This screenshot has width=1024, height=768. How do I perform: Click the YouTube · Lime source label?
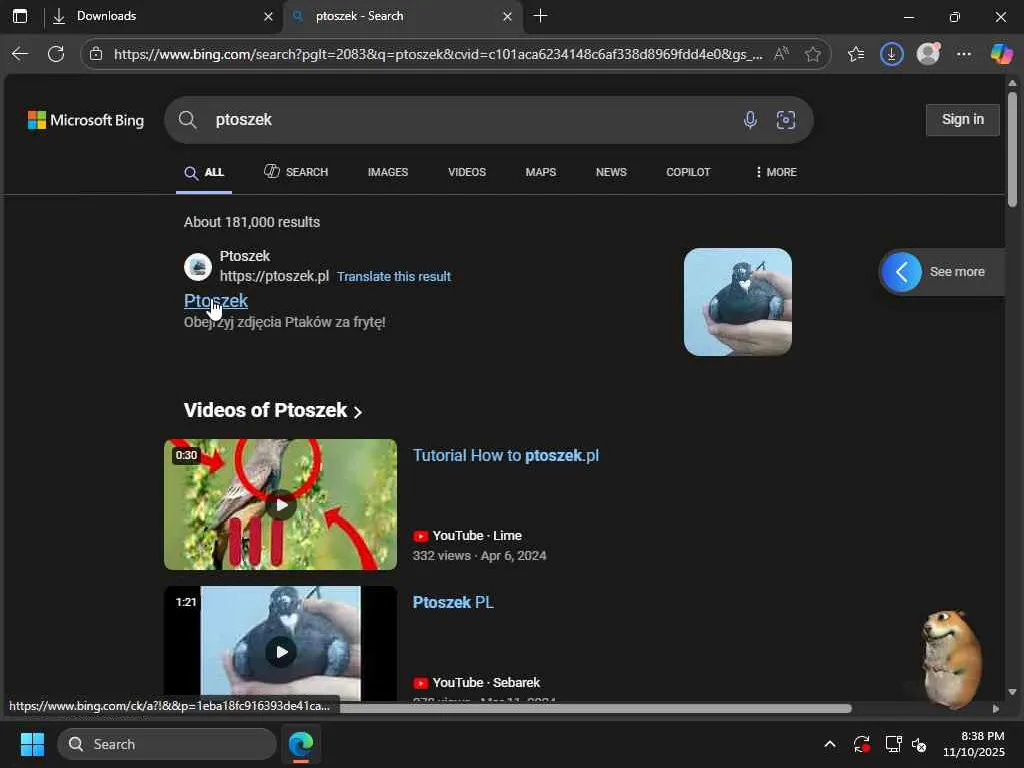[x=468, y=536]
